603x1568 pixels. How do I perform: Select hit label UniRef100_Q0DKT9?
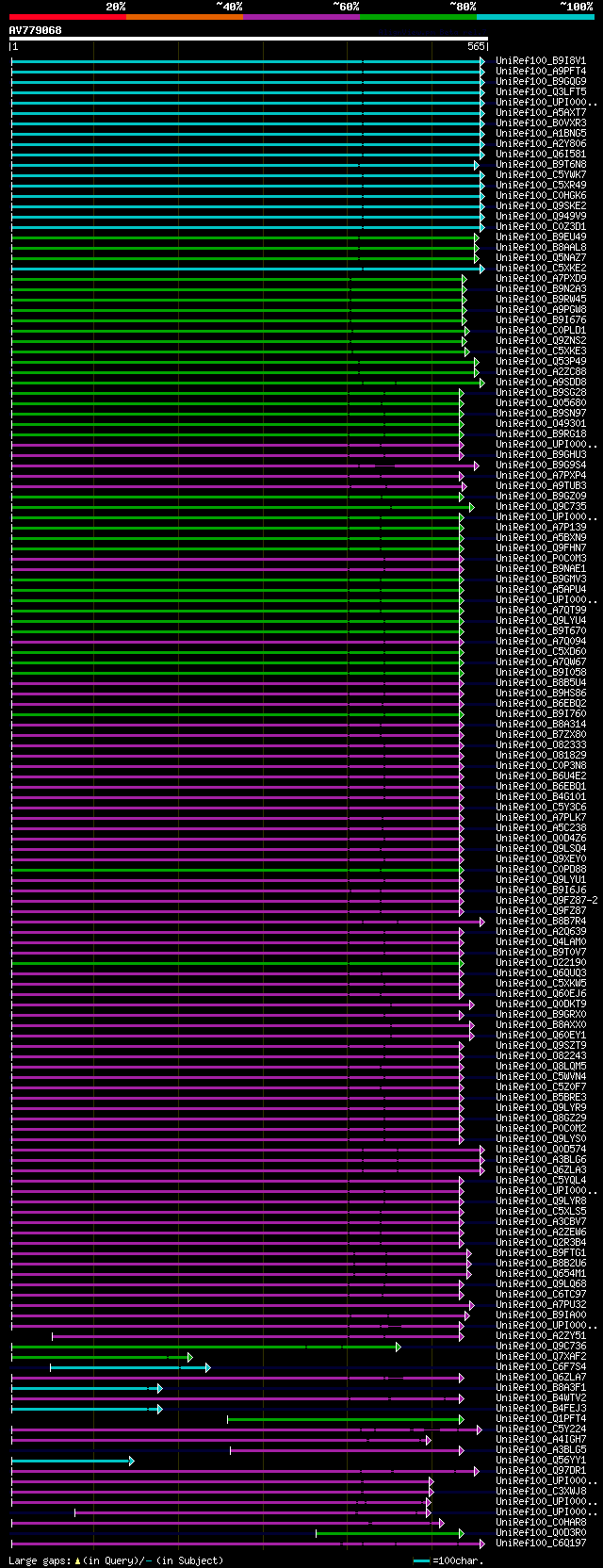tap(541, 1004)
